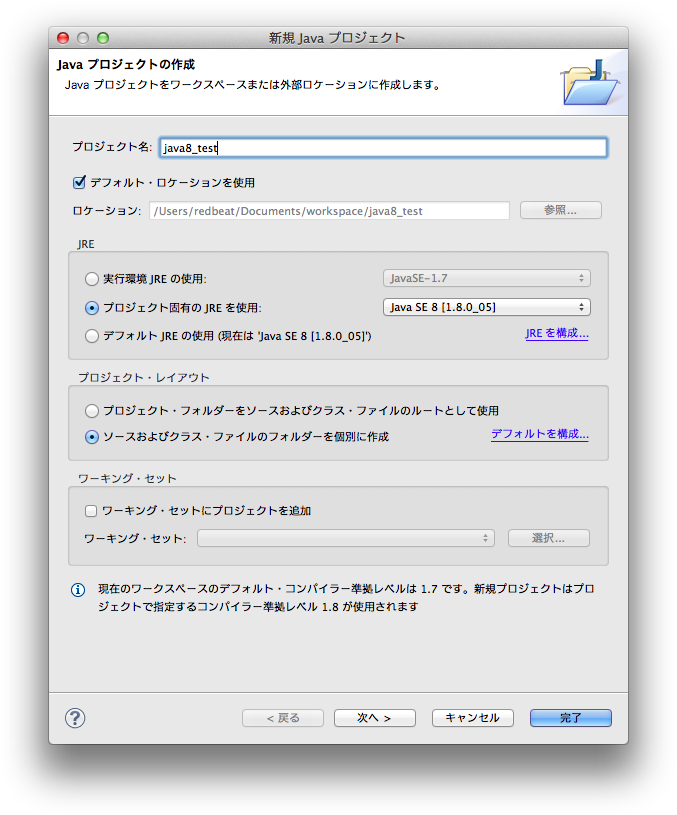
Task: Click the JRE group label
Action: 86,244
